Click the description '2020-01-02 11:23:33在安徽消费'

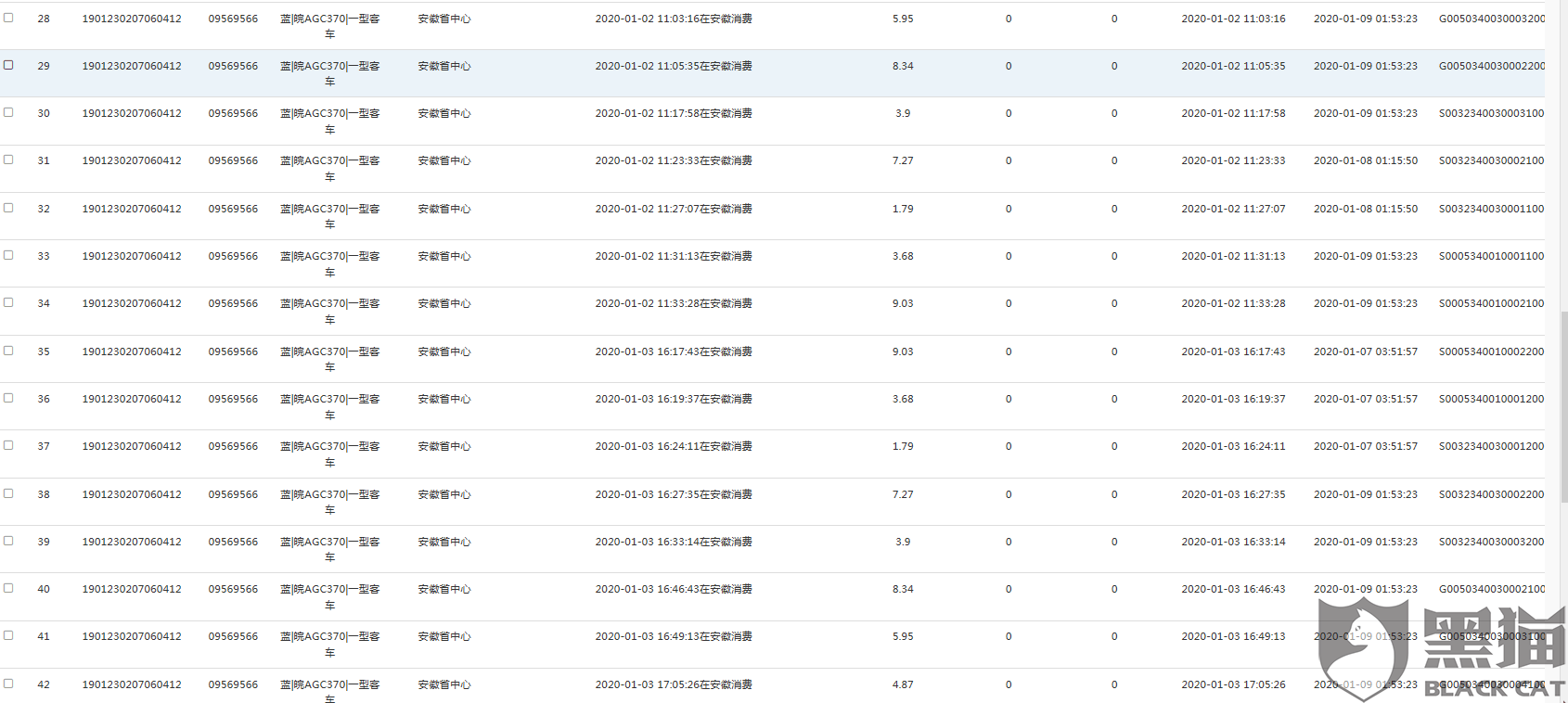click(x=674, y=160)
